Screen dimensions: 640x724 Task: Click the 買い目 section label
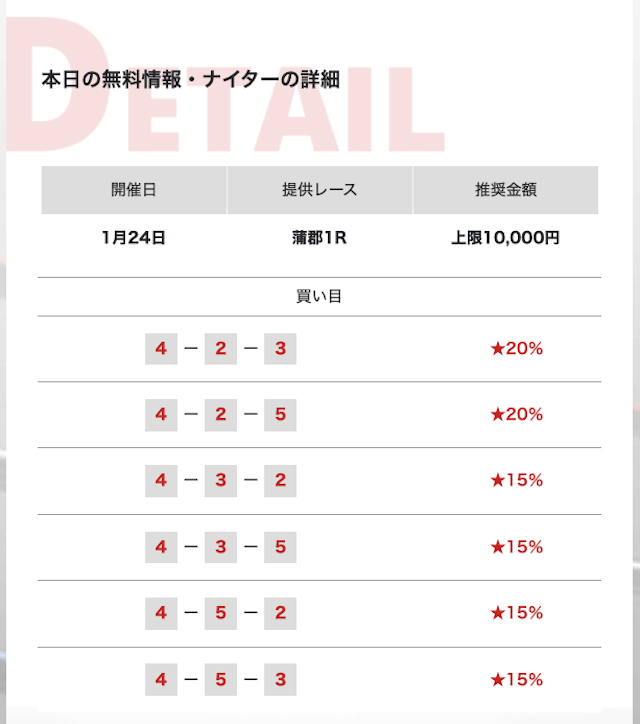click(319, 296)
